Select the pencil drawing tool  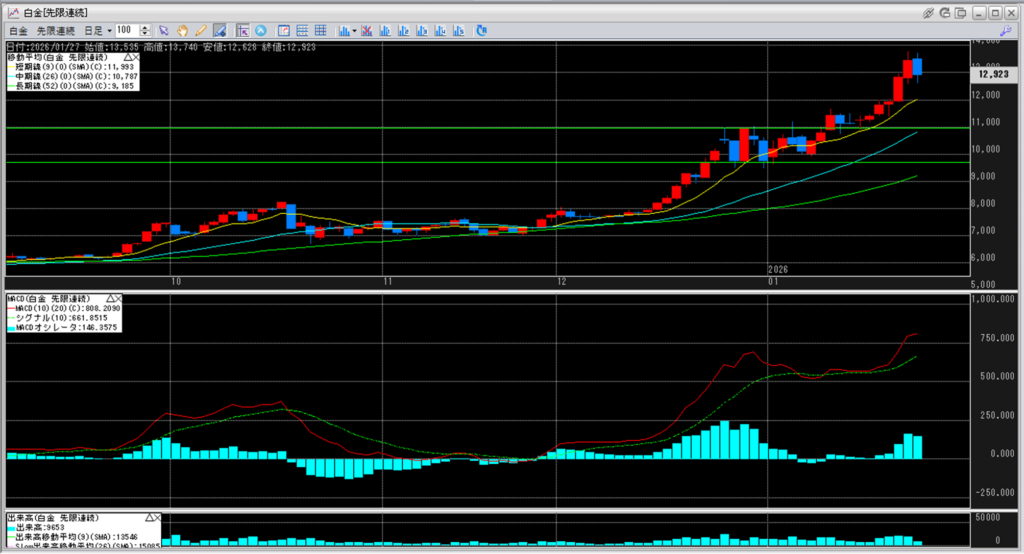[201, 31]
